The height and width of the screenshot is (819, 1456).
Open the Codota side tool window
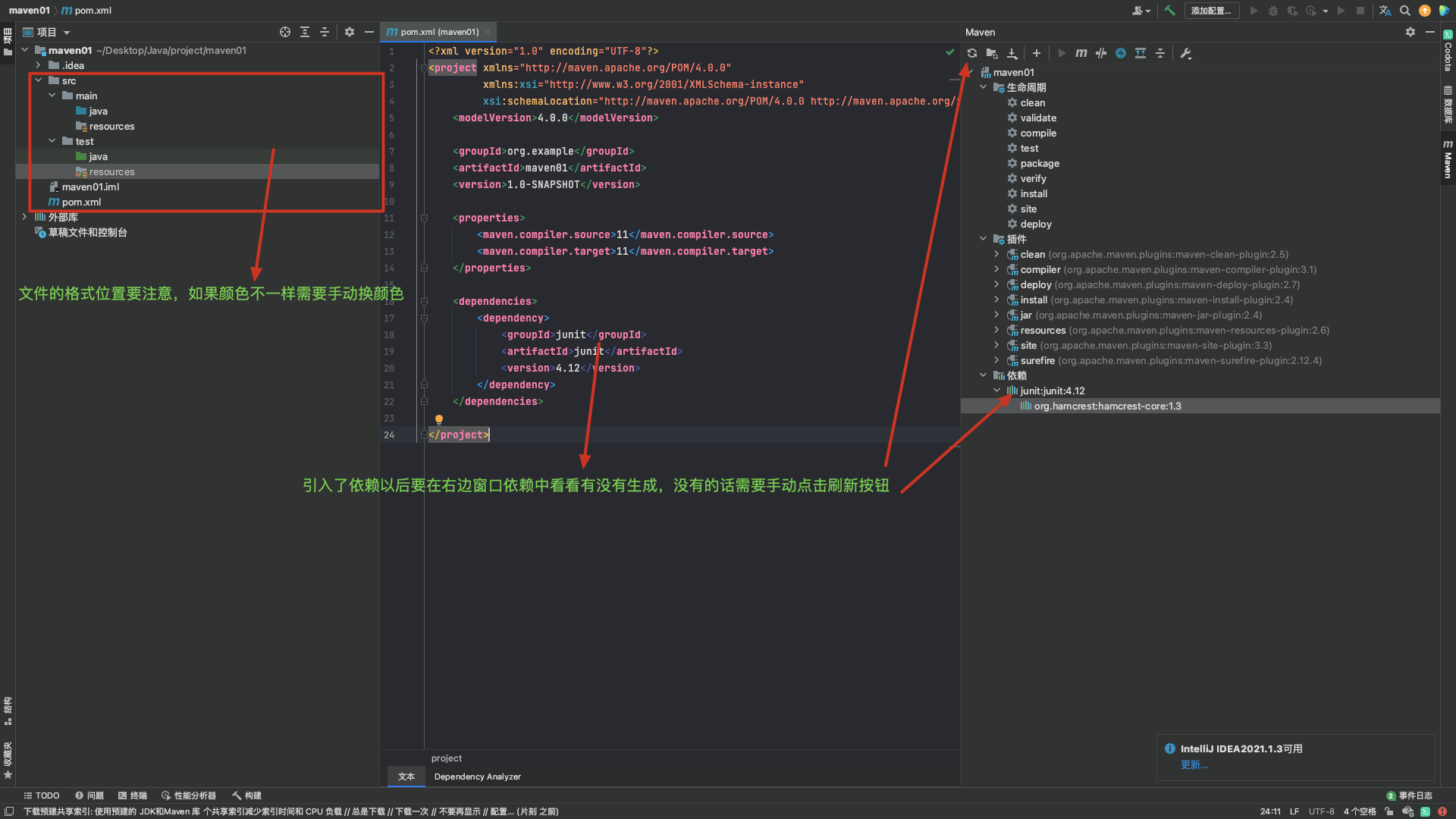(1448, 51)
